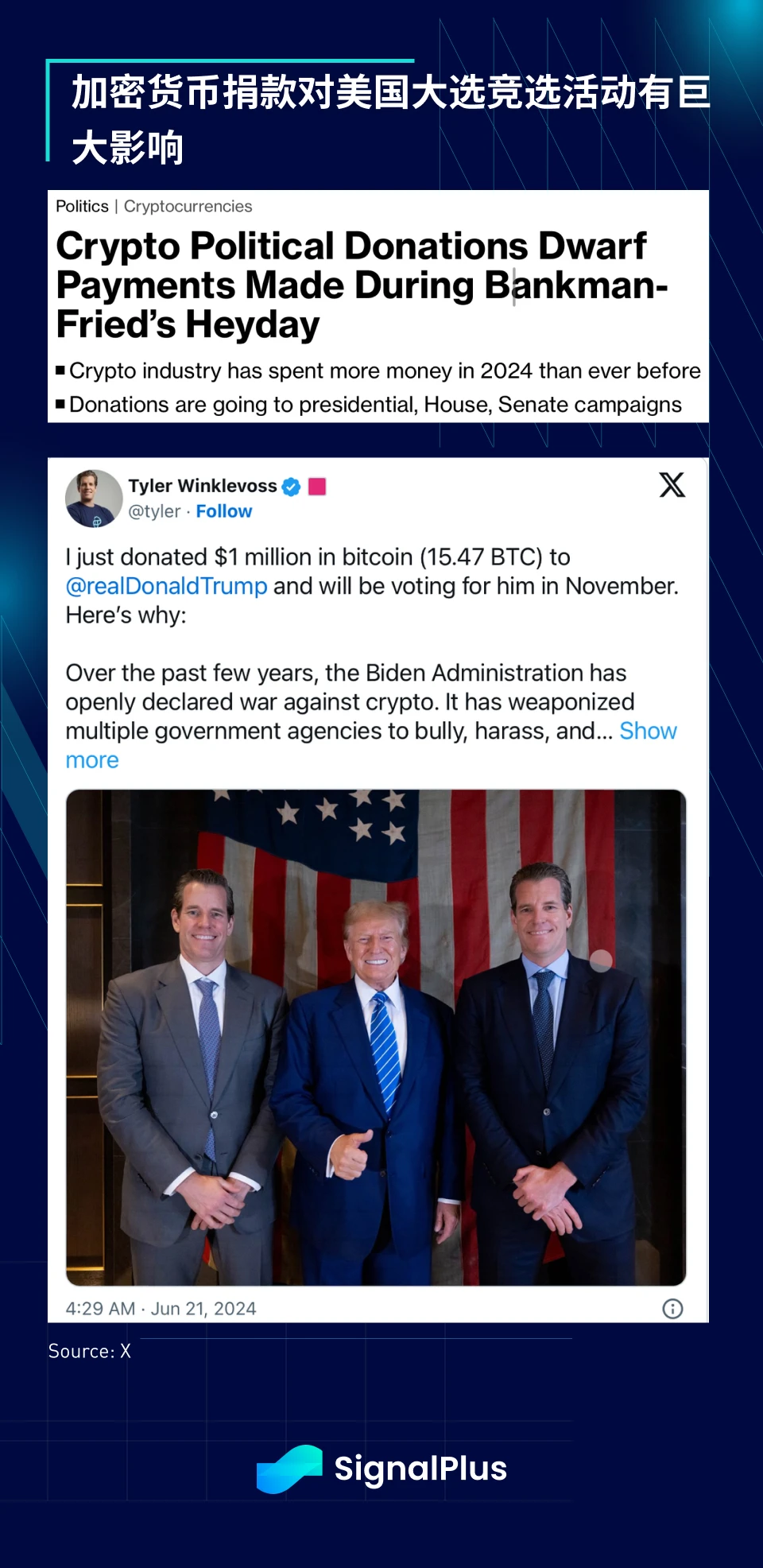The image size is (763, 1568).
Task: Click the Source: X caption
Action: pos(89,1351)
